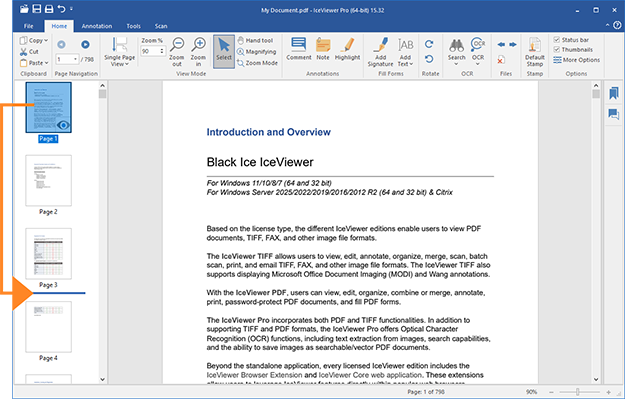Viewport: 625px width, 399px height.
Task: Insert a Note annotation
Action: pos(323,49)
